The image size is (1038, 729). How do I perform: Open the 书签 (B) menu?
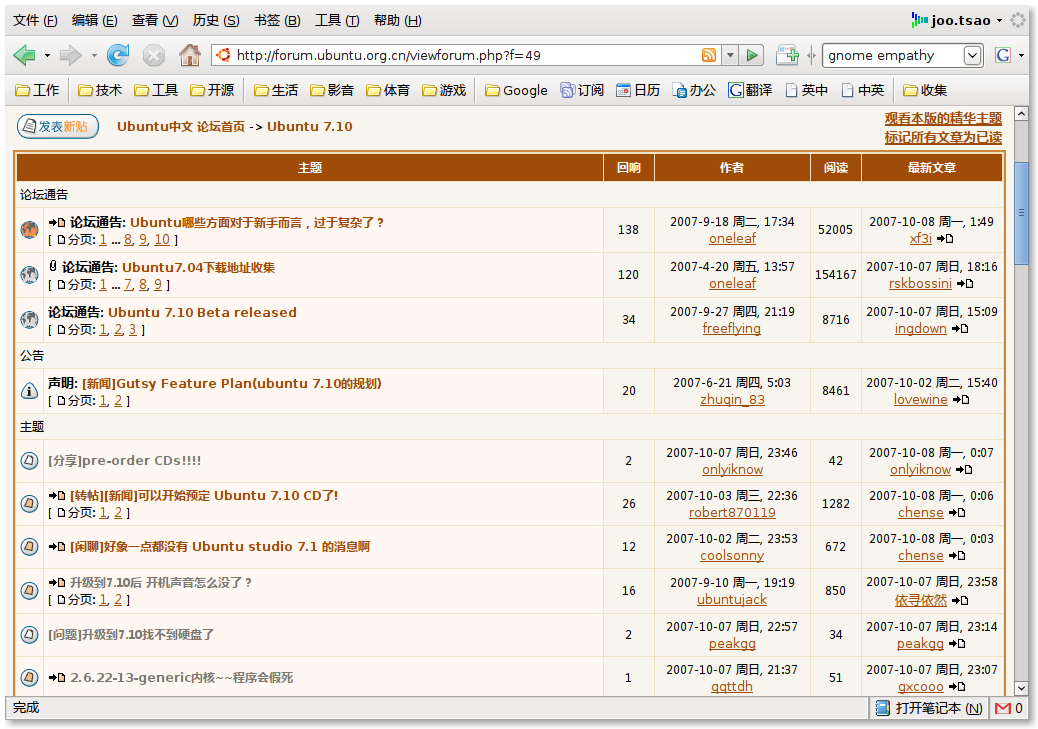tap(277, 21)
